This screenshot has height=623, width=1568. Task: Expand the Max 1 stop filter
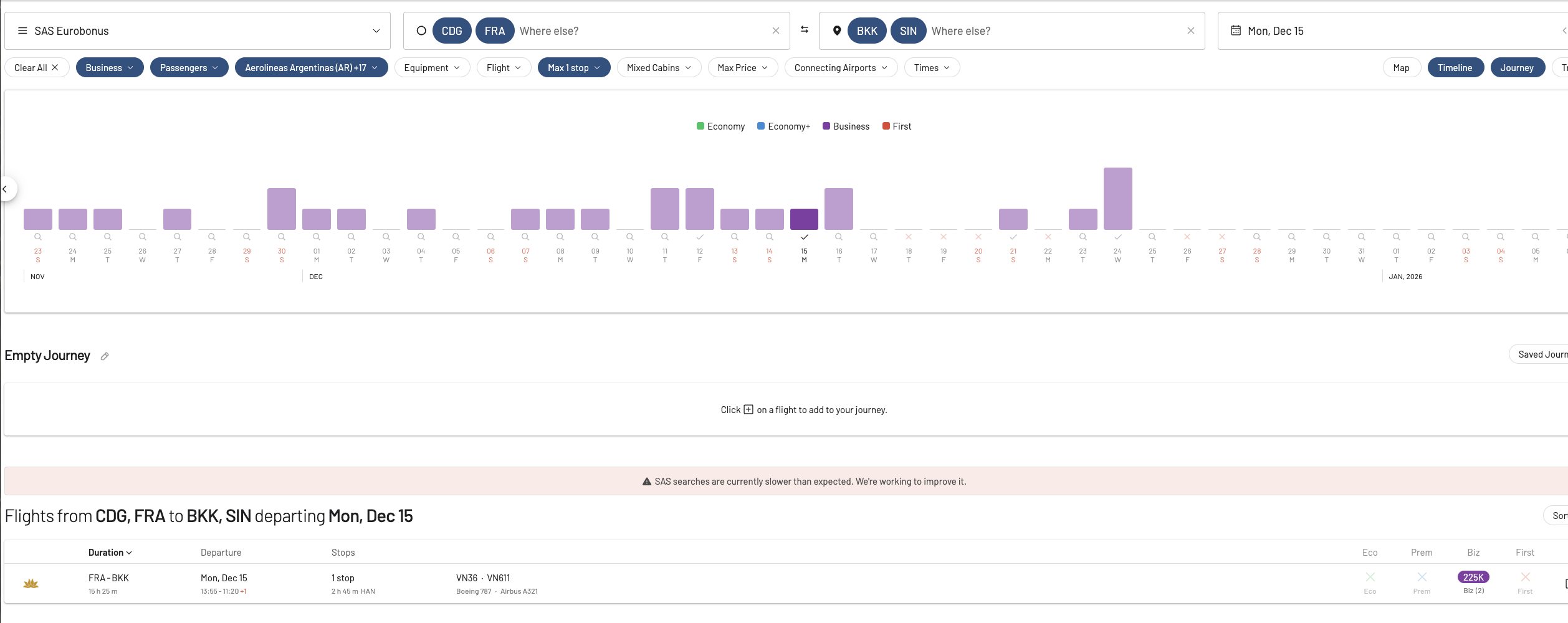pos(573,68)
